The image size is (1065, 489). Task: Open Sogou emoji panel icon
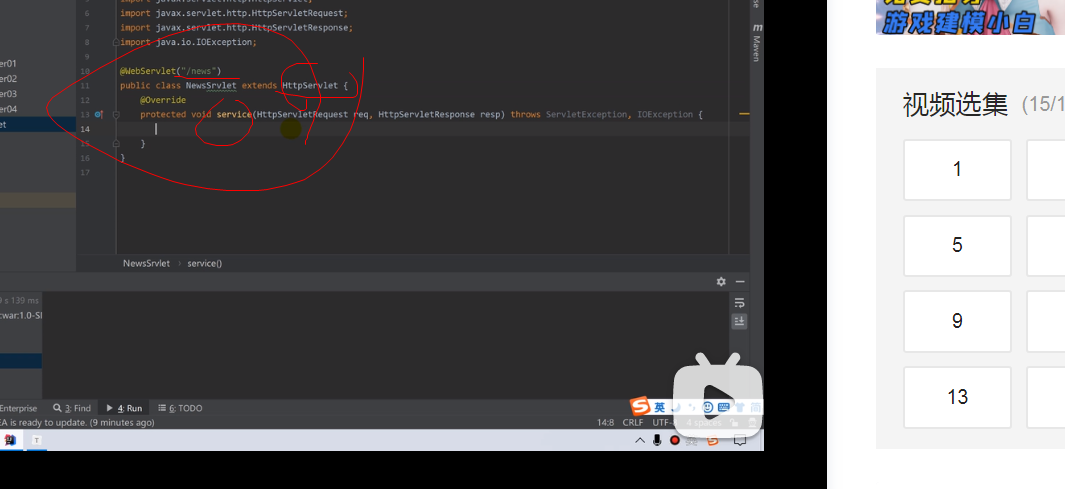coord(708,408)
